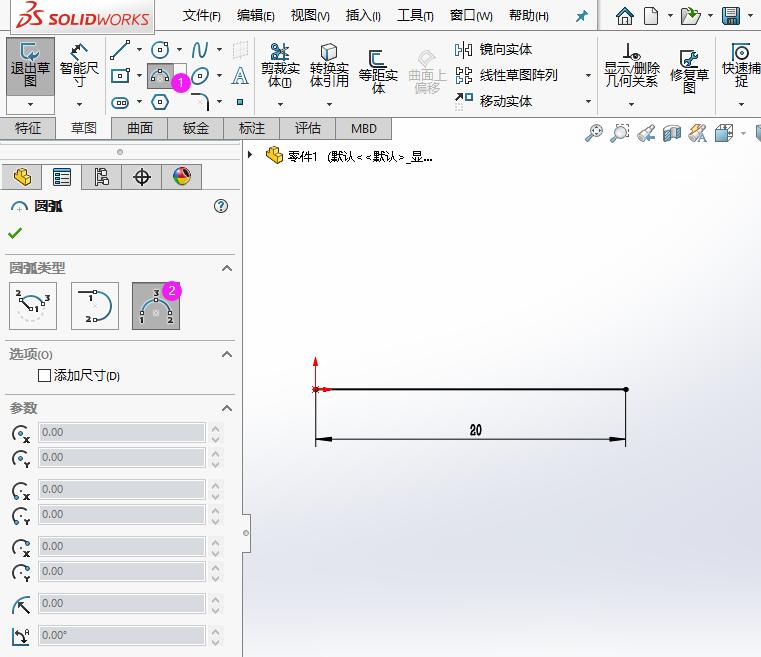Click the Zoom to Fit icon
The image size is (761, 657).
point(594,132)
